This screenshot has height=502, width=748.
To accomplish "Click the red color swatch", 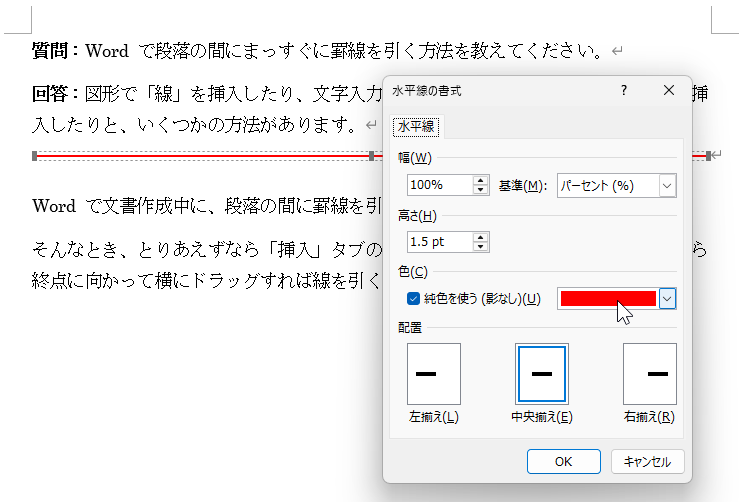I will pyautogui.click(x=608, y=298).
